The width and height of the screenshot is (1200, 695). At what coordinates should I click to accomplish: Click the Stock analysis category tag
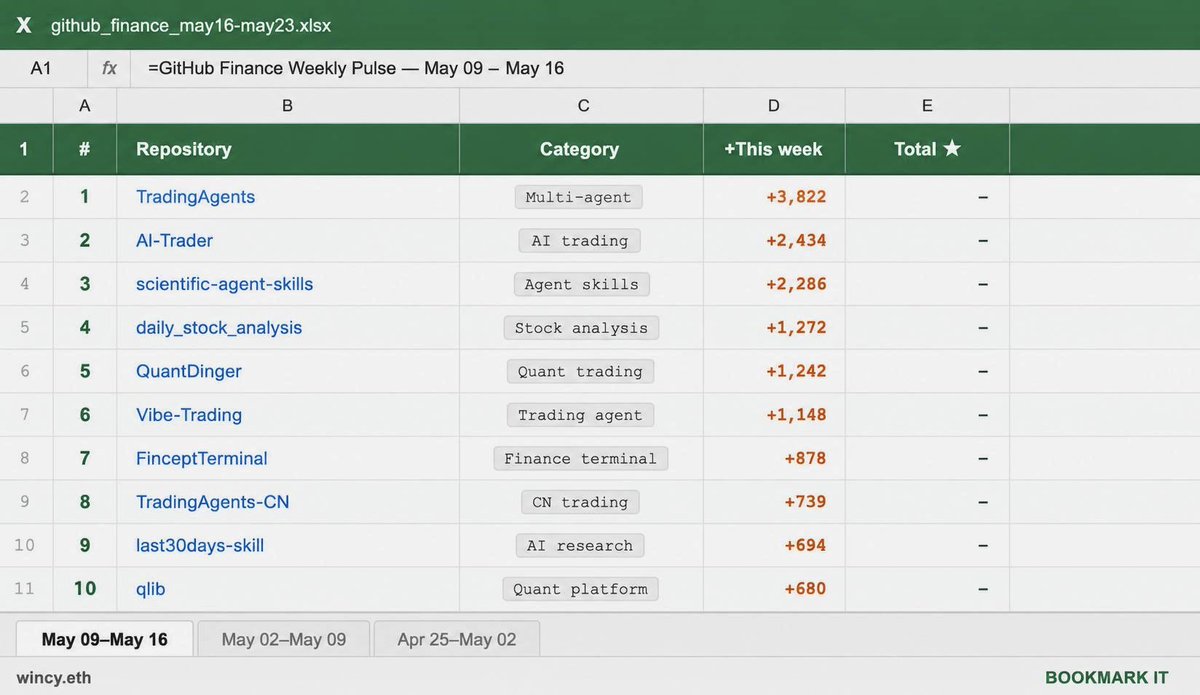[x=581, y=328]
